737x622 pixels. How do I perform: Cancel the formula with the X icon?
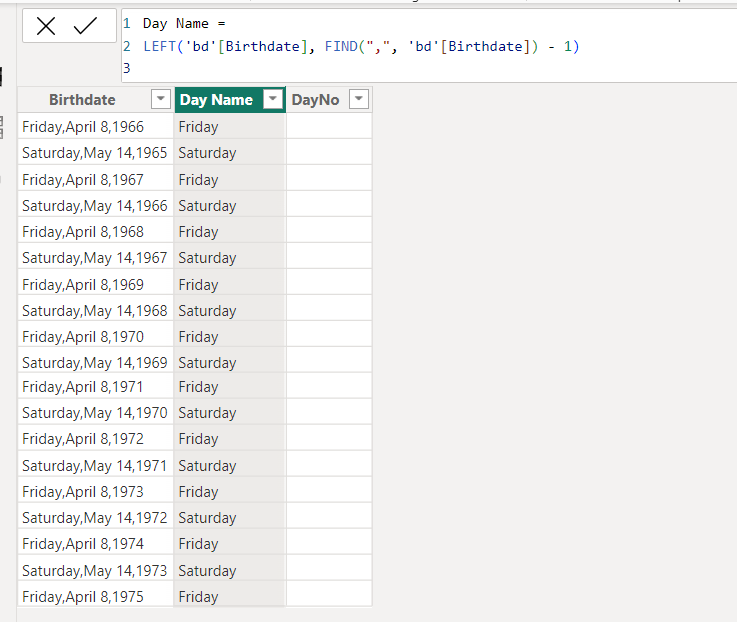click(x=46, y=26)
